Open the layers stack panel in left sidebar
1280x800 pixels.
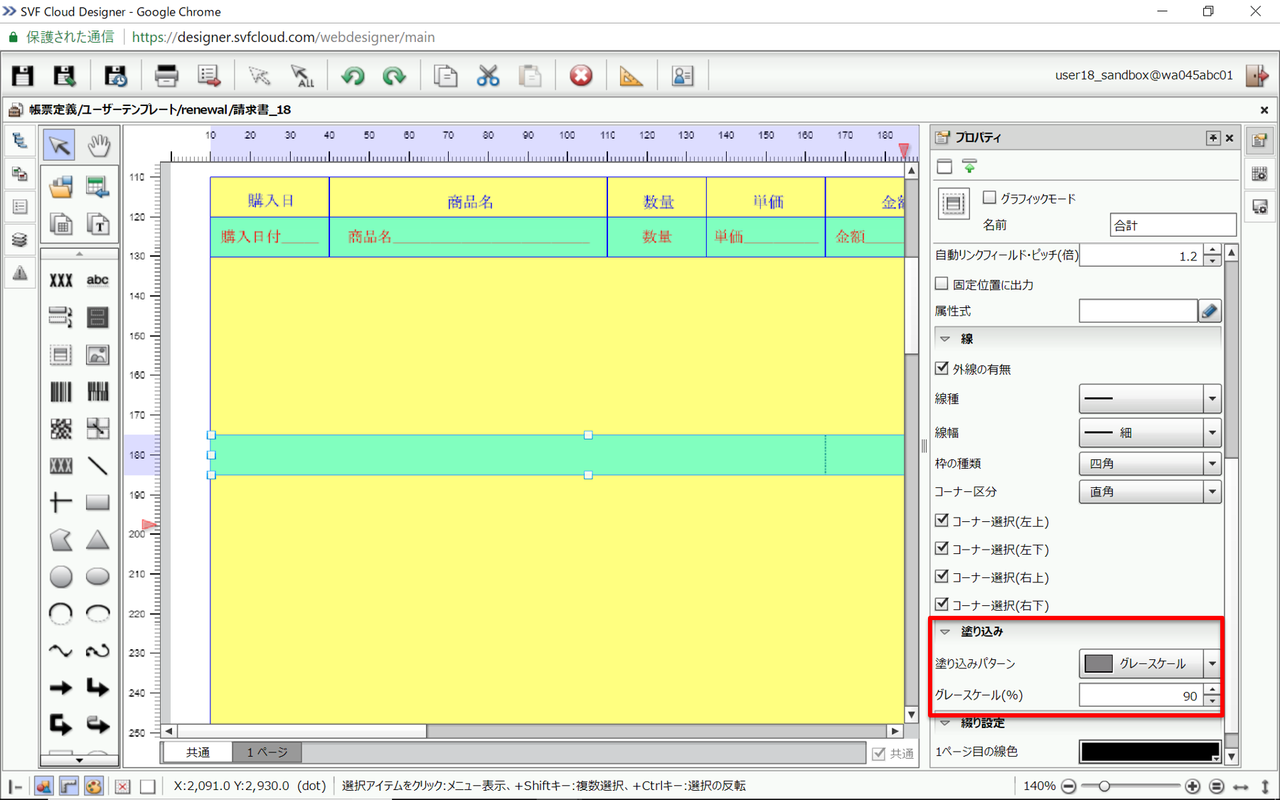click(20, 240)
